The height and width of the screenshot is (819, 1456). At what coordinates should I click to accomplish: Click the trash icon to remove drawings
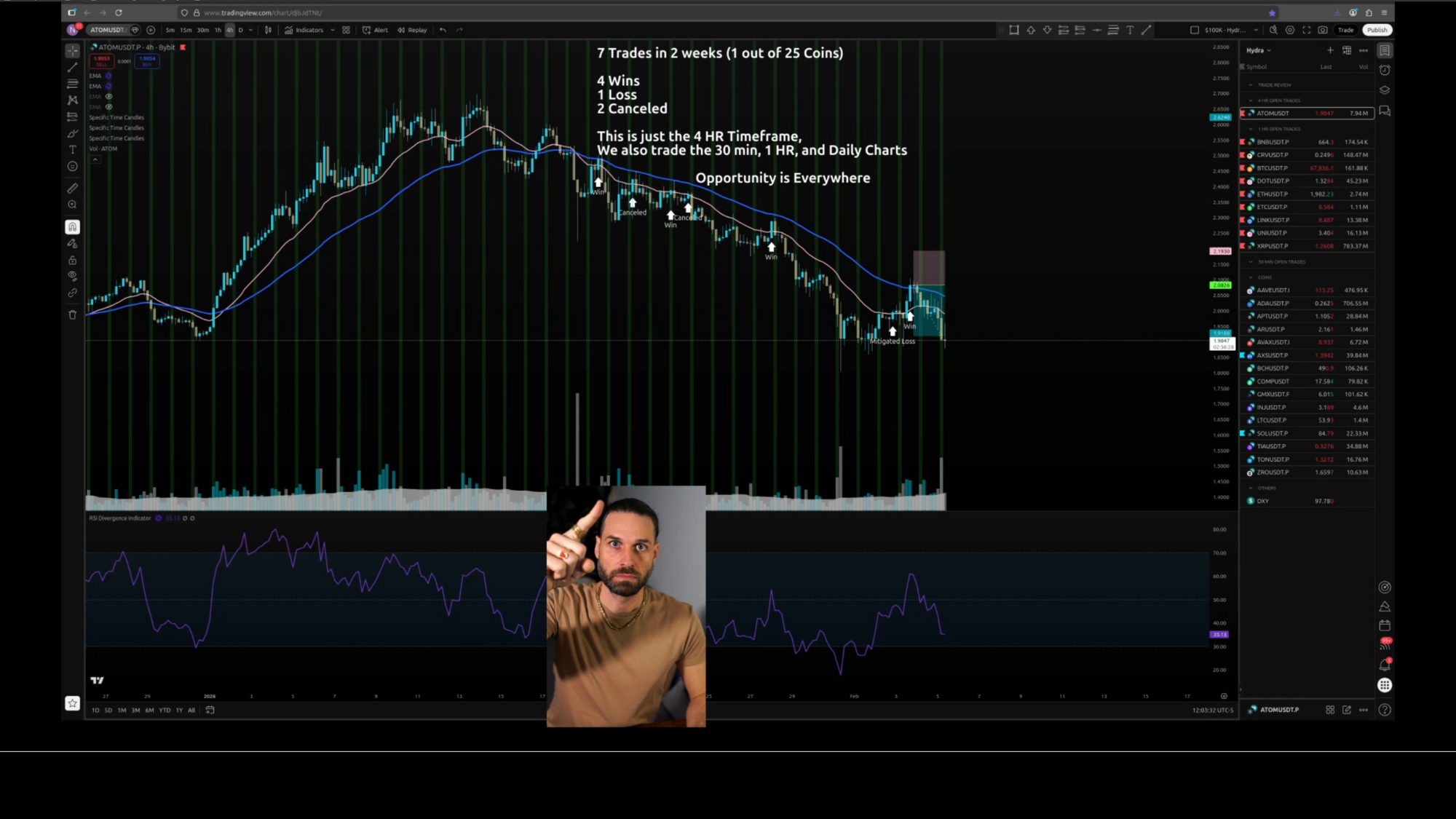point(72,314)
